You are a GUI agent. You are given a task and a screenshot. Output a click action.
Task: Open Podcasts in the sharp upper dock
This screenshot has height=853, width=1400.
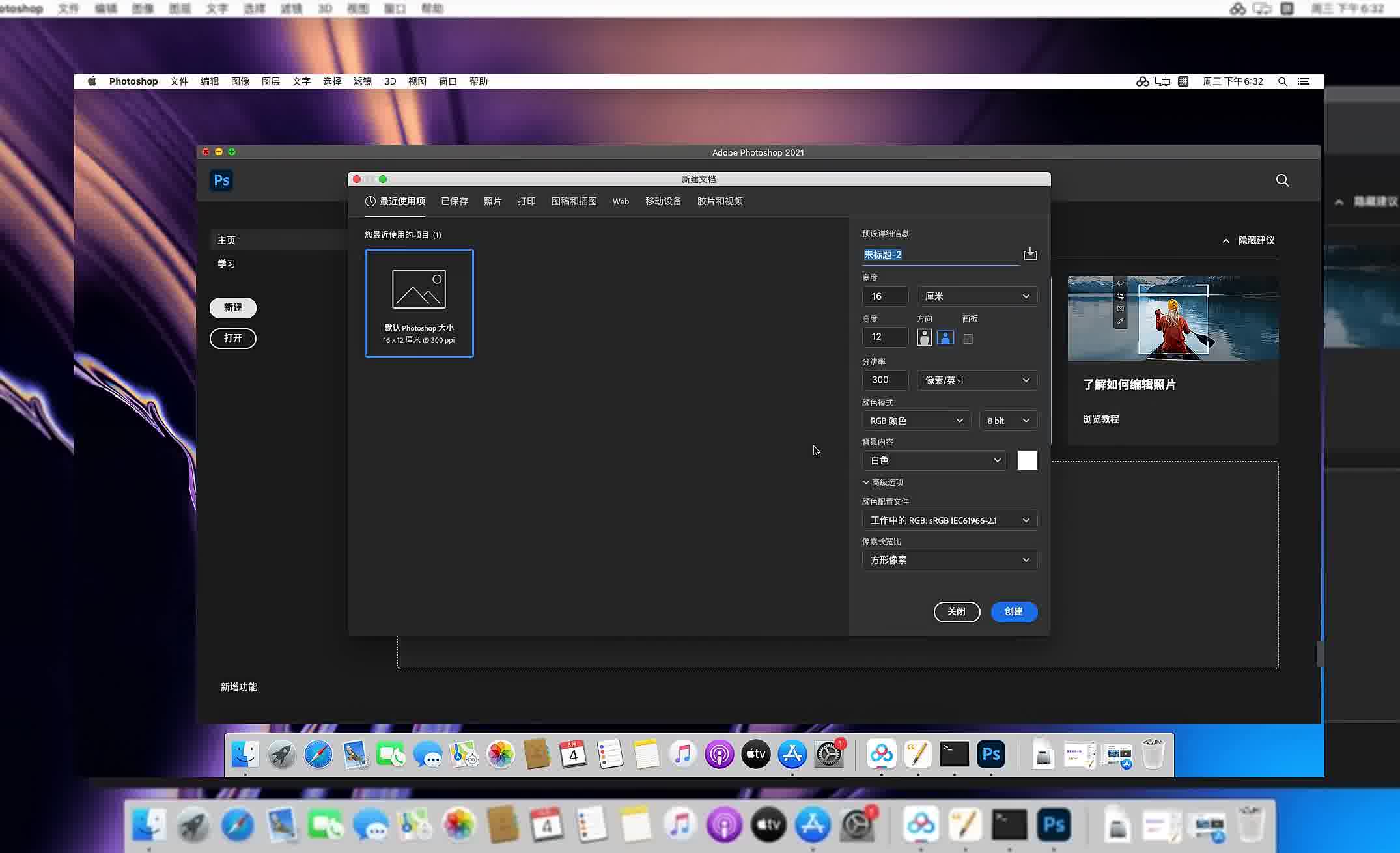click(x=720, y=754)
